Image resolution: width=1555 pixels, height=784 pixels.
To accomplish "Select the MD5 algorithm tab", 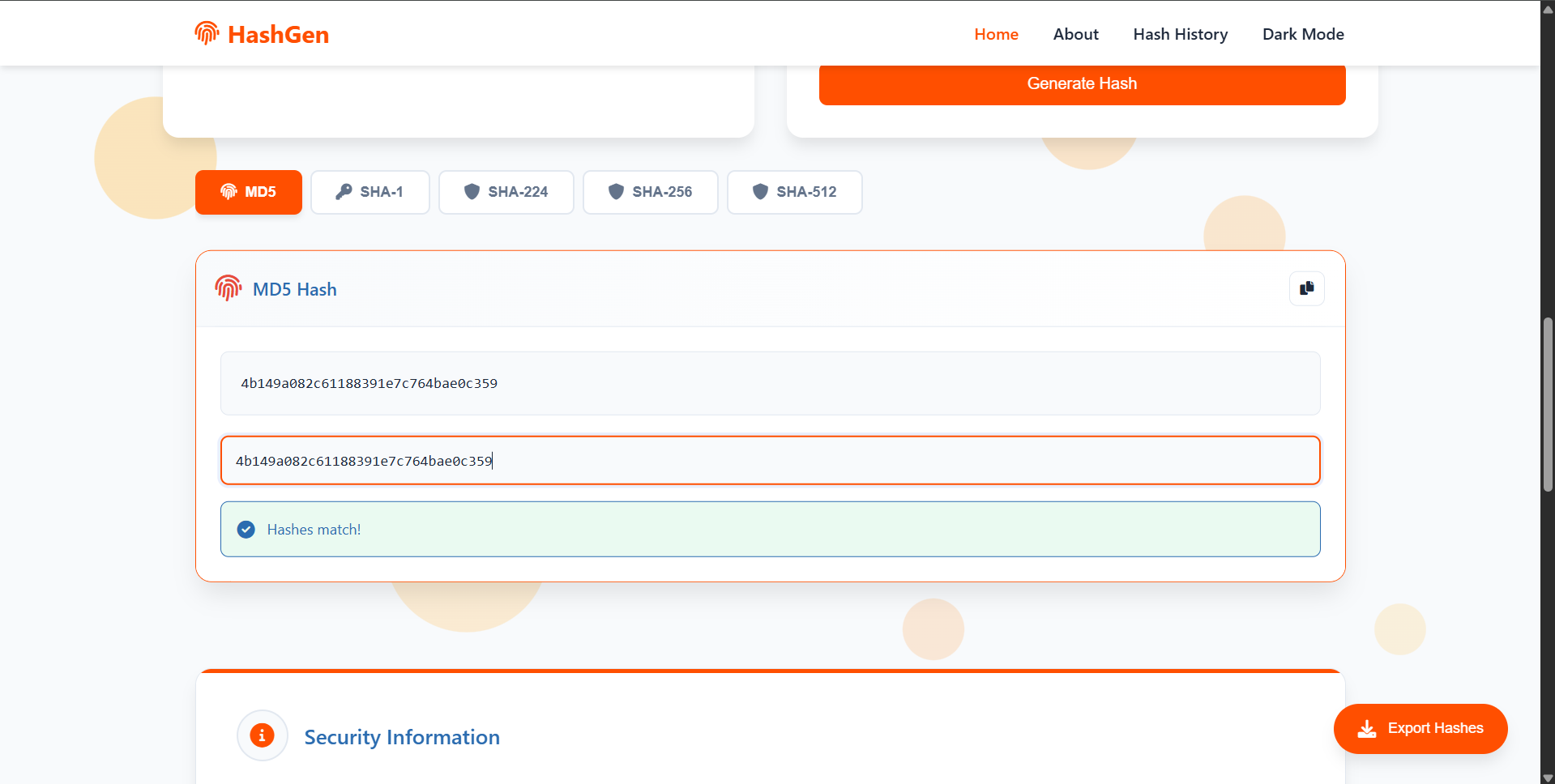I will click(x=249, y=192).
